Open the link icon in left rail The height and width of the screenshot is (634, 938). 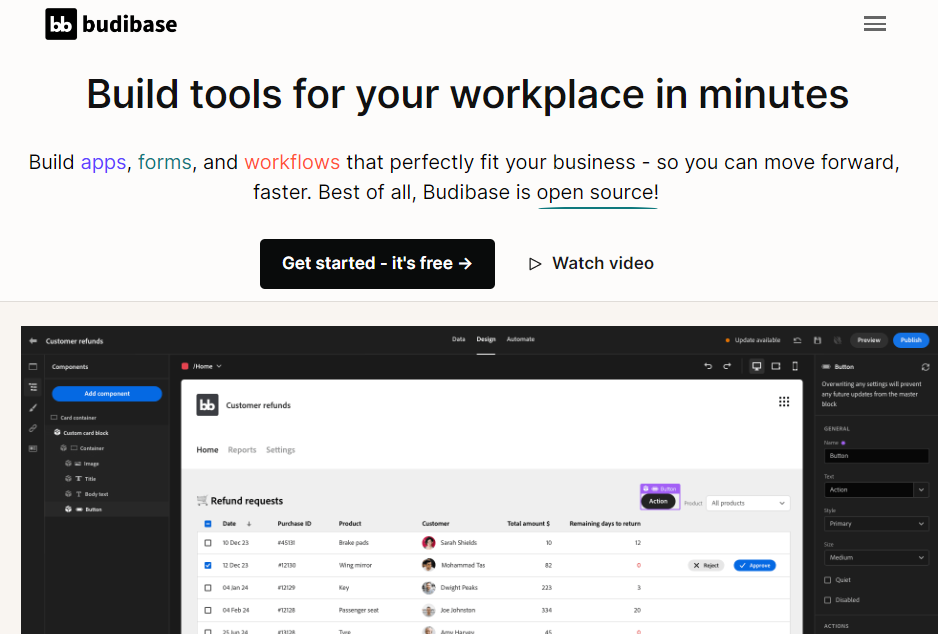tap(33, 428)
